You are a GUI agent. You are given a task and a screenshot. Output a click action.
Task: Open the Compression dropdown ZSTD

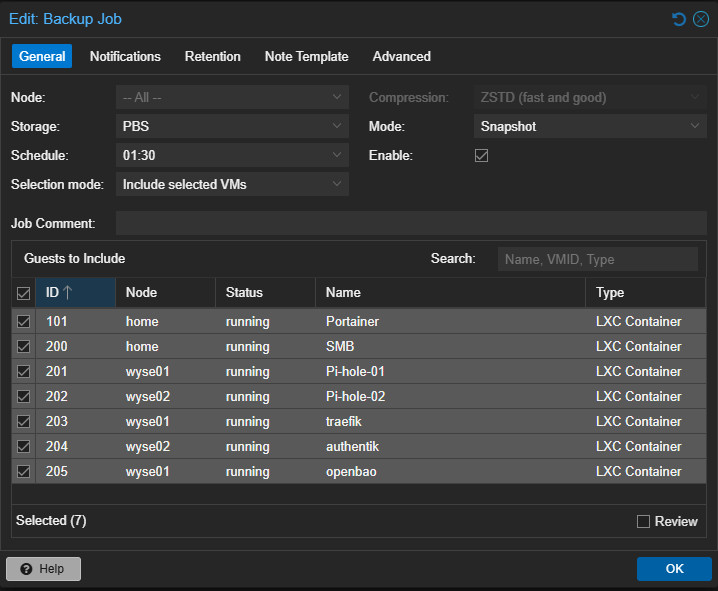tap(590, 97)
